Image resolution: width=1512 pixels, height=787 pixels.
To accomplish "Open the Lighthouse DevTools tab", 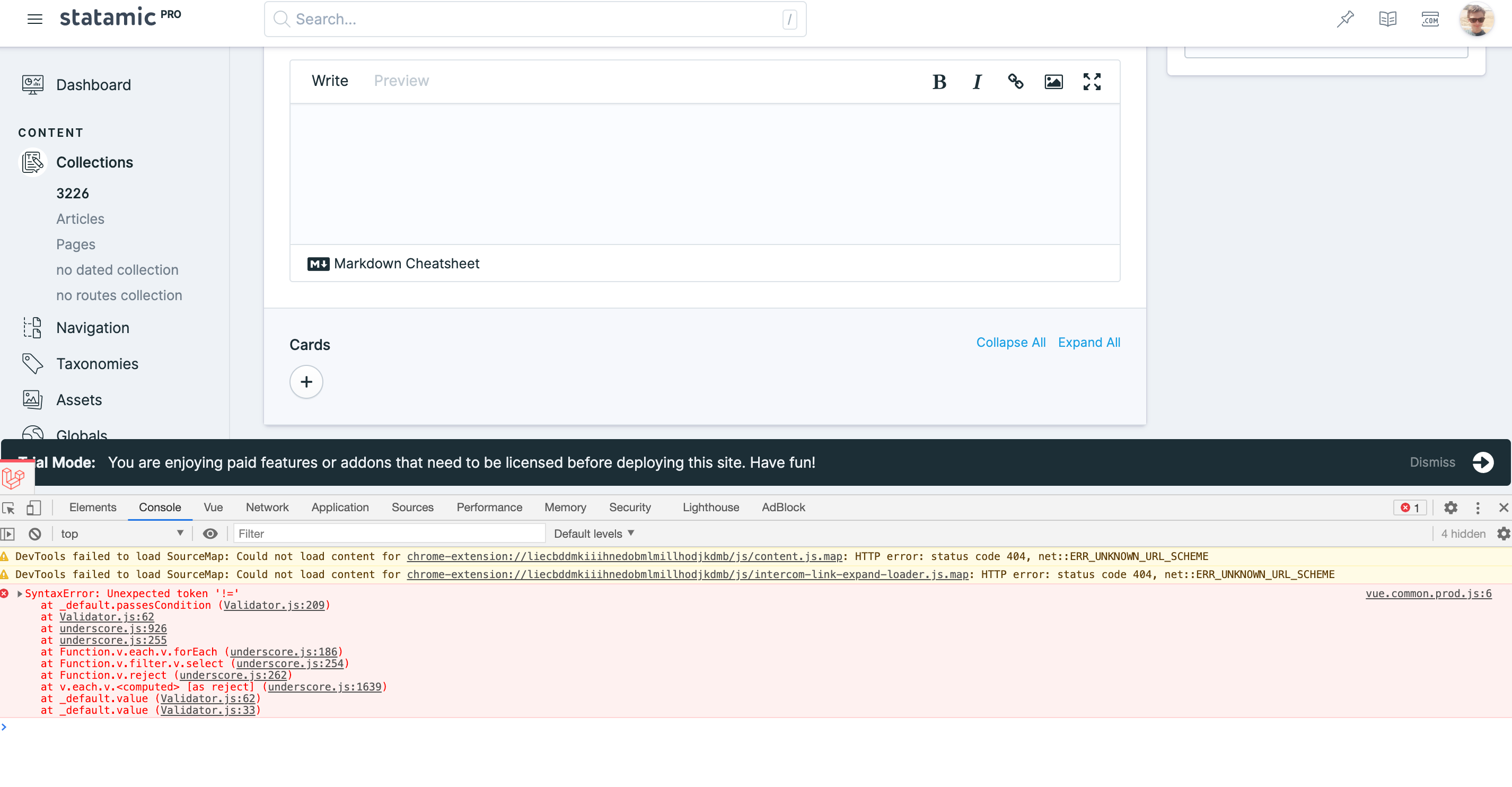I will click(x=711, y=508).
